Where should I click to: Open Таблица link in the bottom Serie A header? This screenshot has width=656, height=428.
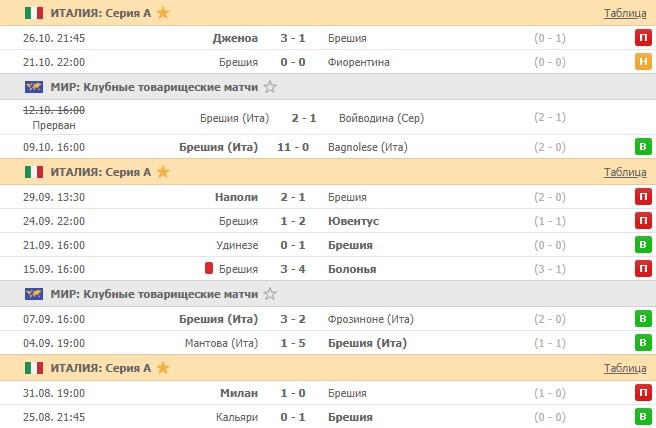(x=625, y=368)
